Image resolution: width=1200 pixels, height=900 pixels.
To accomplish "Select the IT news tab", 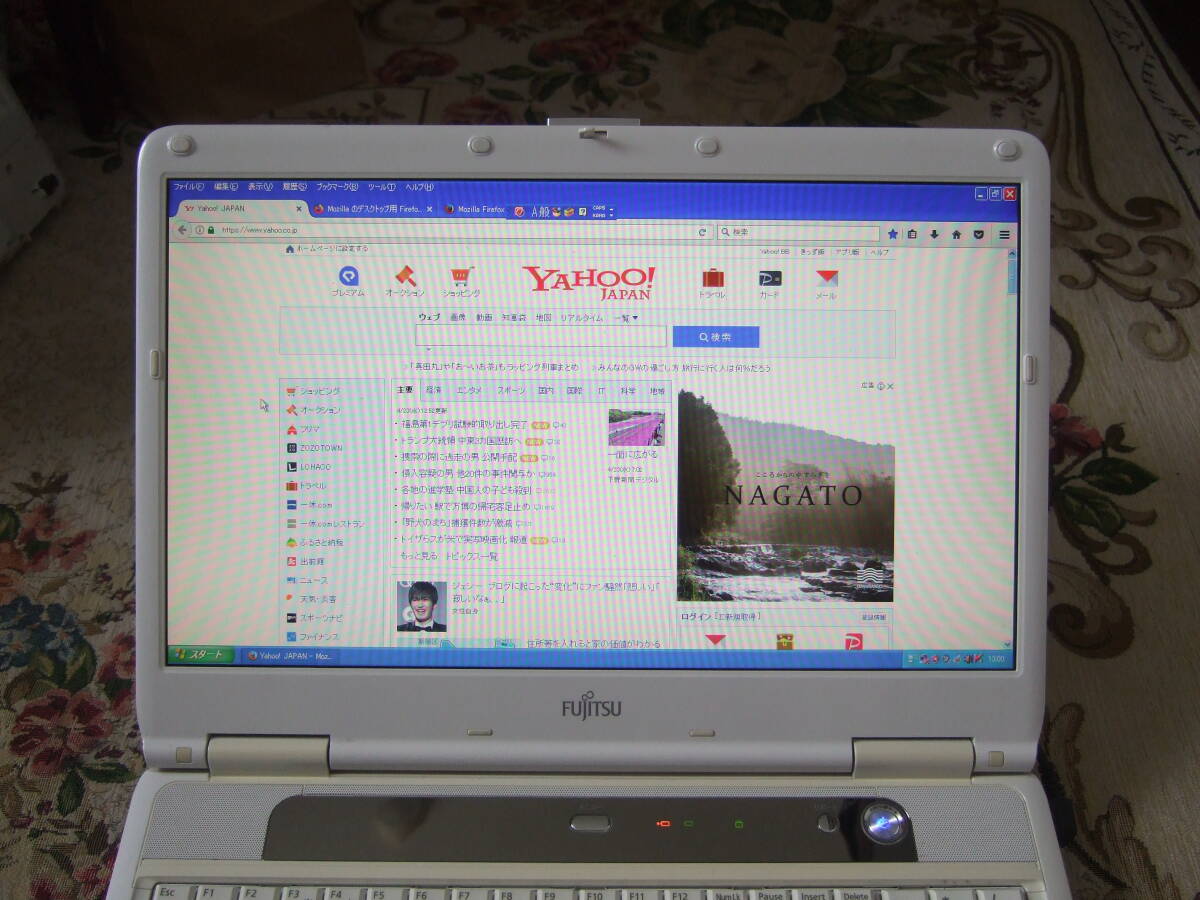I will (x=602, y=391).
